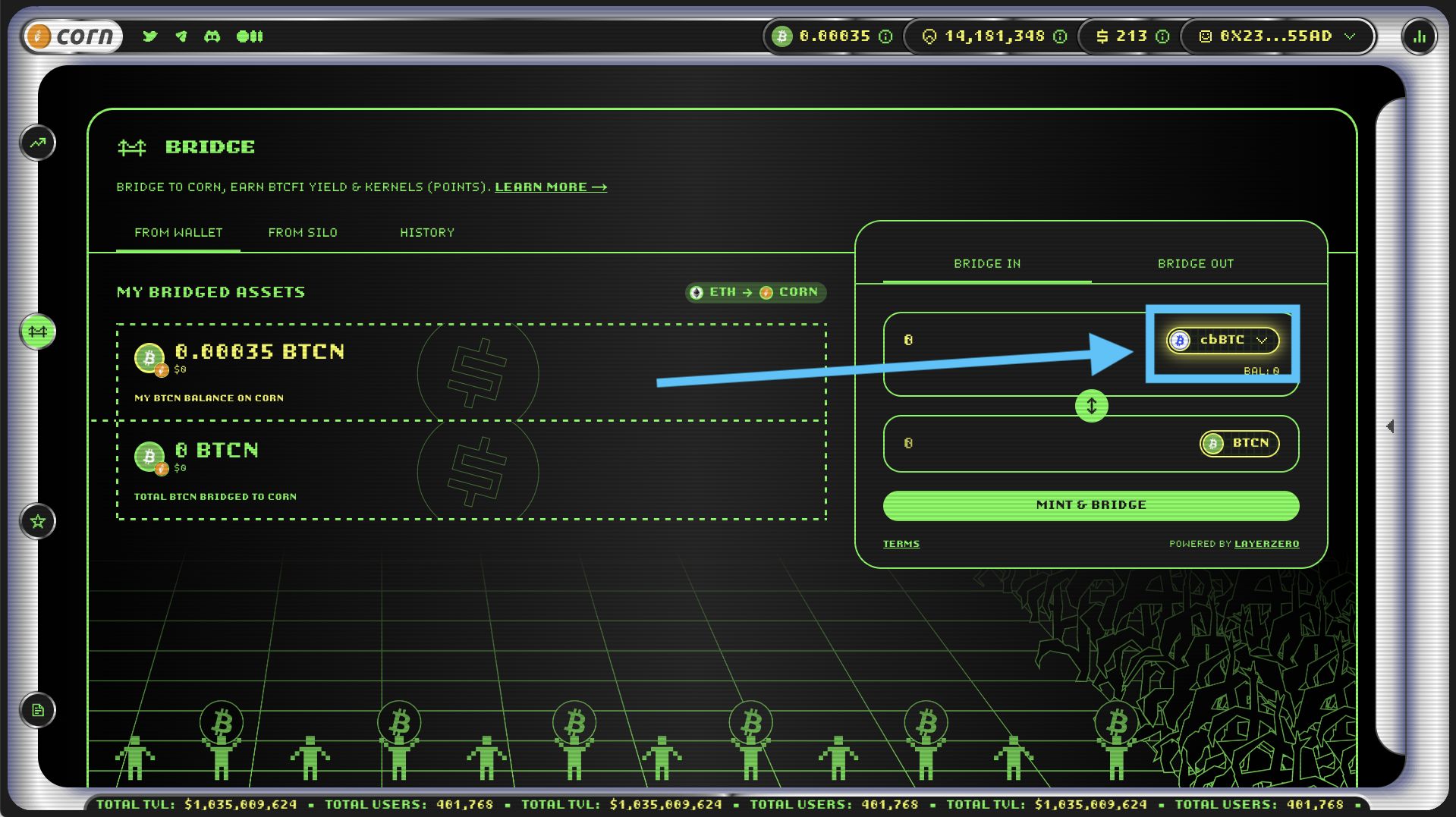Show info icon next to 213
Image resolution: width=1456 pixels, height=817 pixels.
pyautogui.click(x=1162, y=36)
